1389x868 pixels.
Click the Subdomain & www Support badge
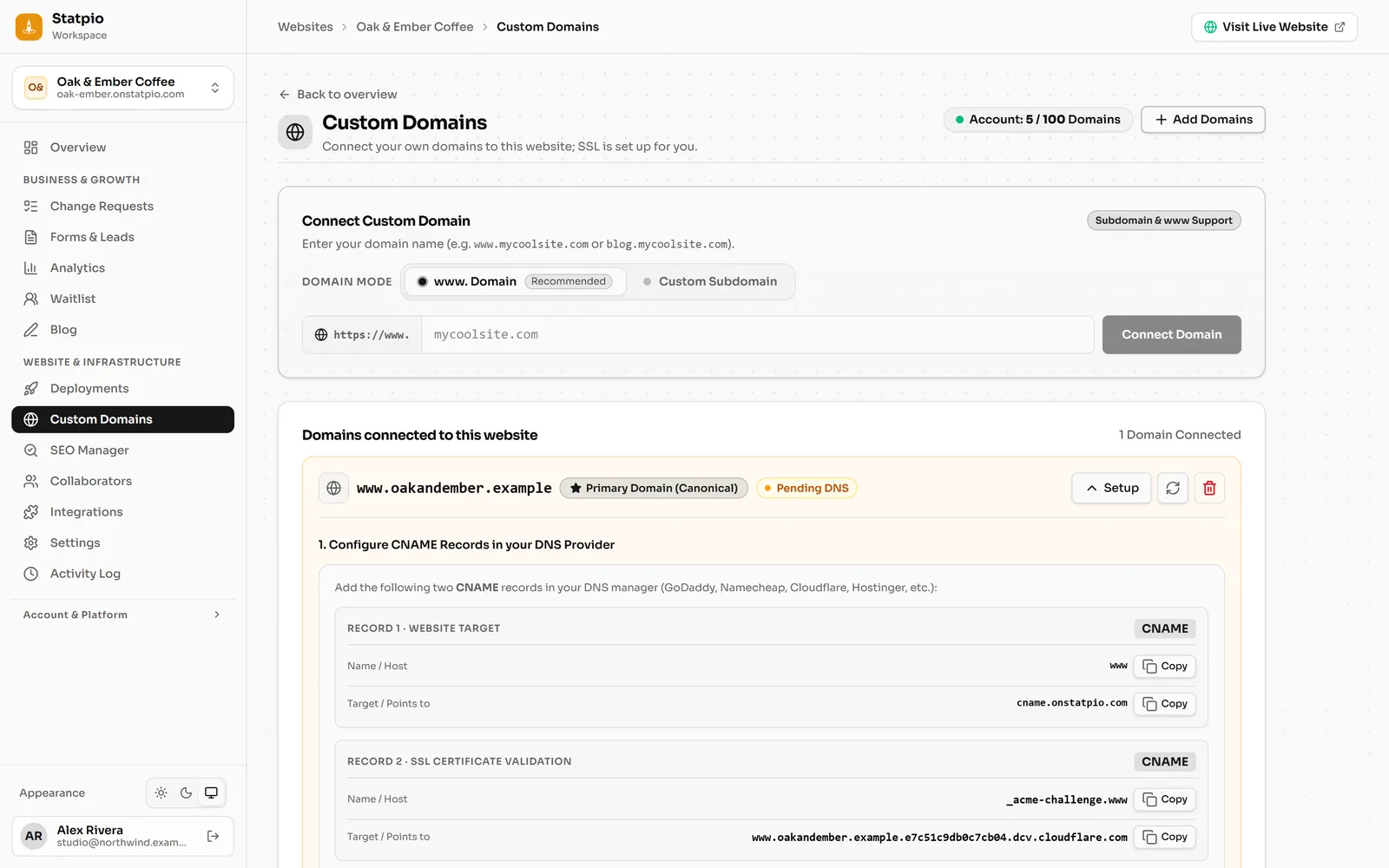coord(1163,220)
